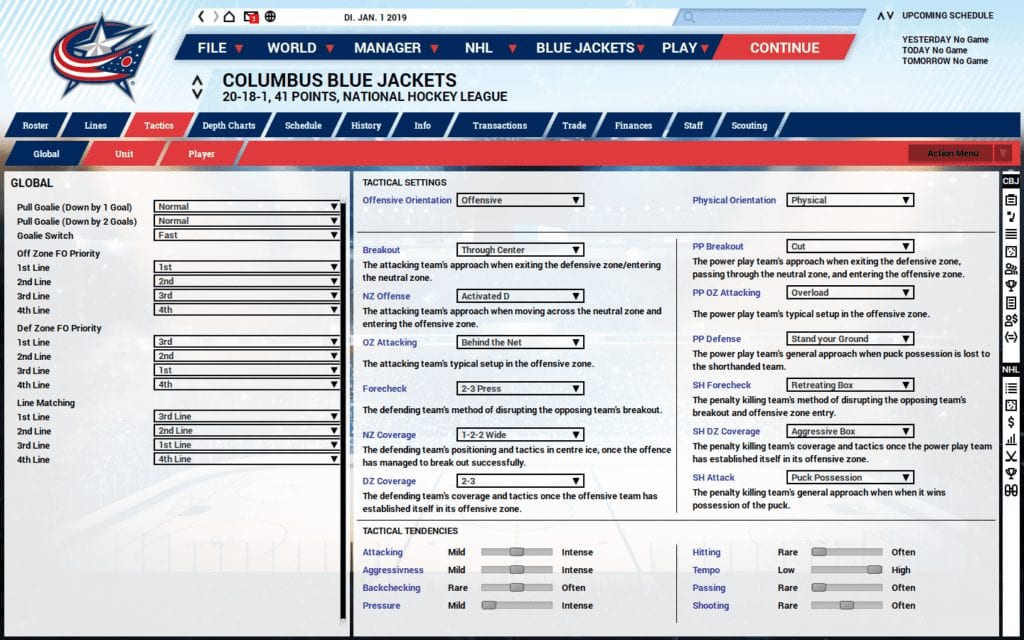Switch to the Depth Charts tab
Screen dimensions: 1024x640
228,126
